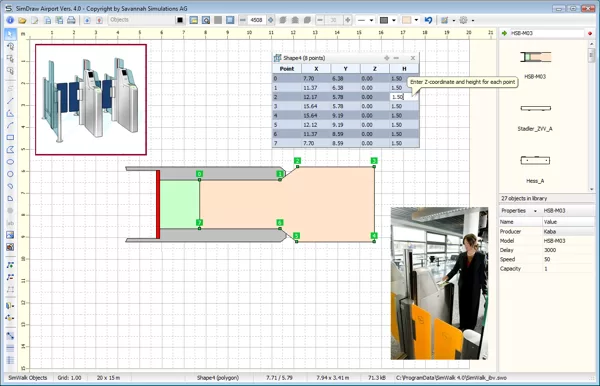600x386 pixels.
Task: Click the Y column header in Shape4 table
Action: (x=346, y=69)
